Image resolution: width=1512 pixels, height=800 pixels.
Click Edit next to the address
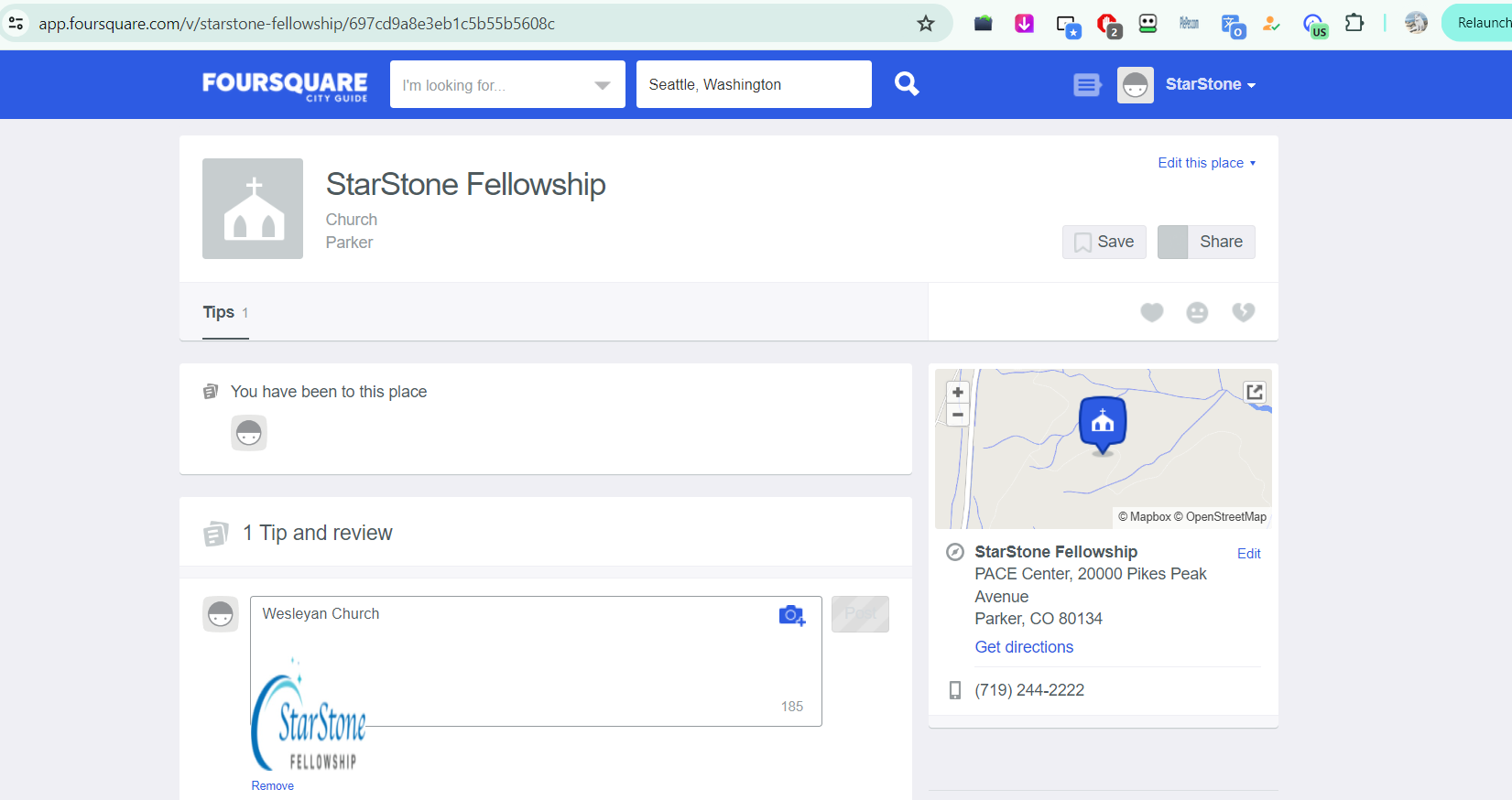[x=1249, y=554]
